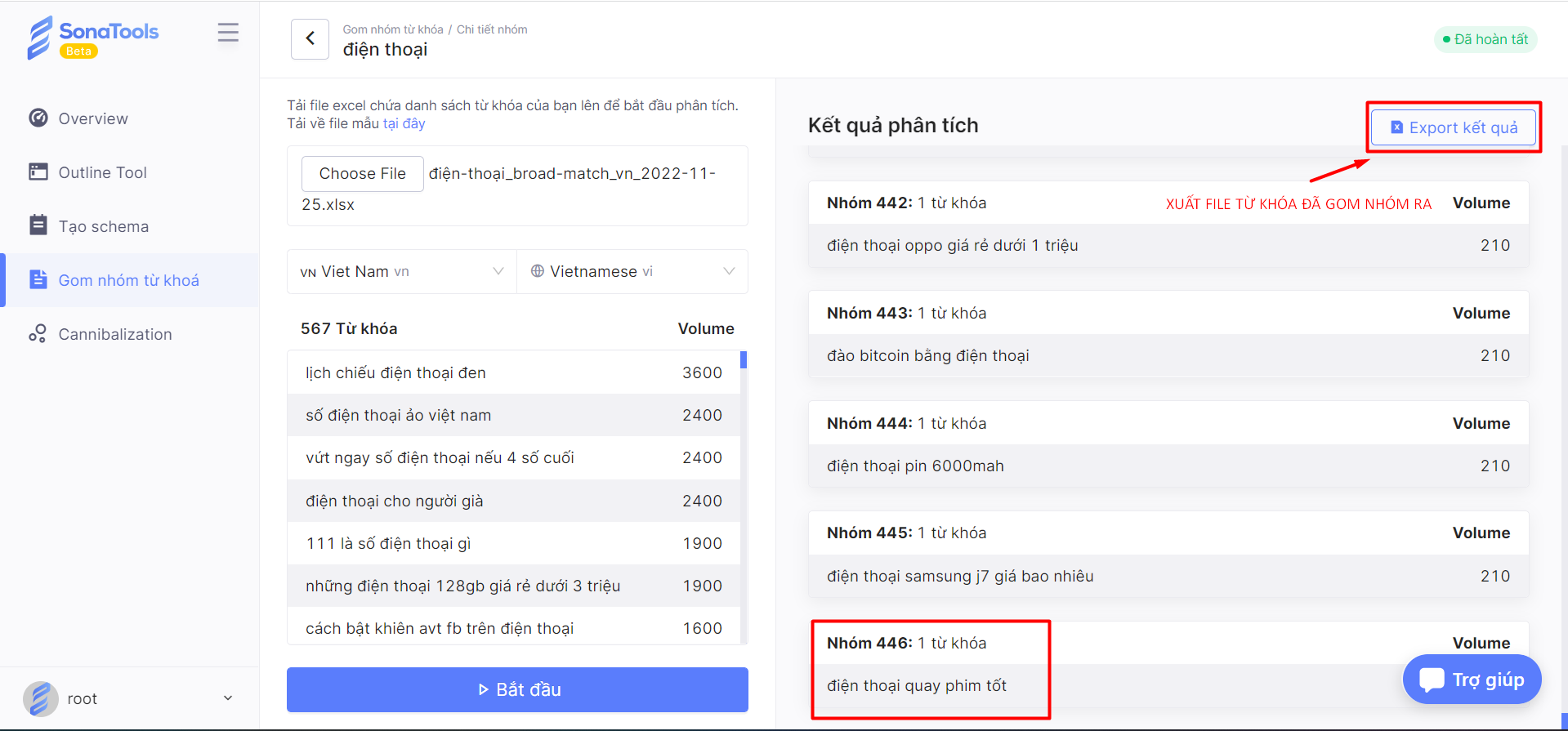Click the '567 Từ khóa' list header

349,328
